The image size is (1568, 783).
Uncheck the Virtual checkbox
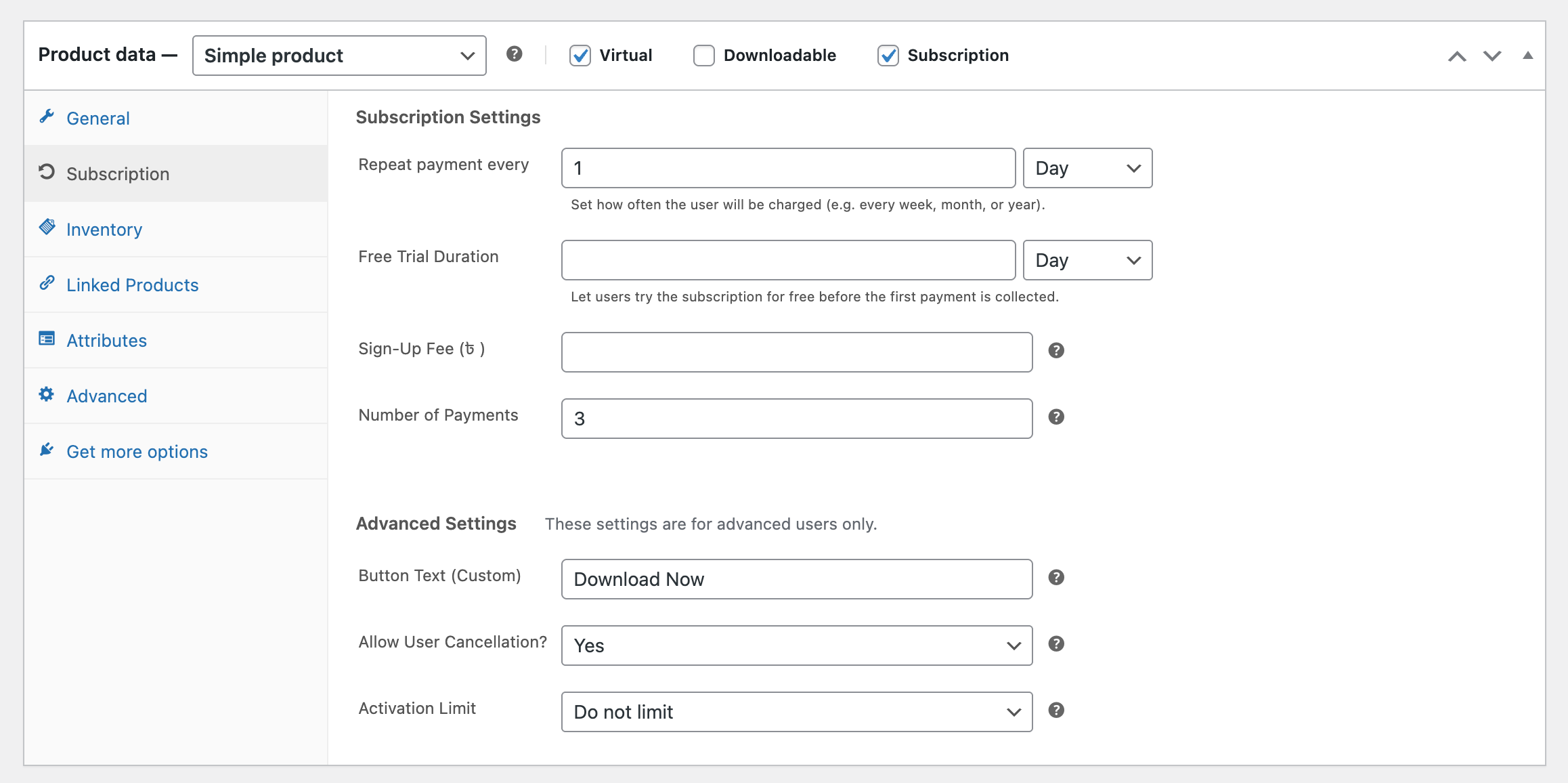[x=580, y=56]
